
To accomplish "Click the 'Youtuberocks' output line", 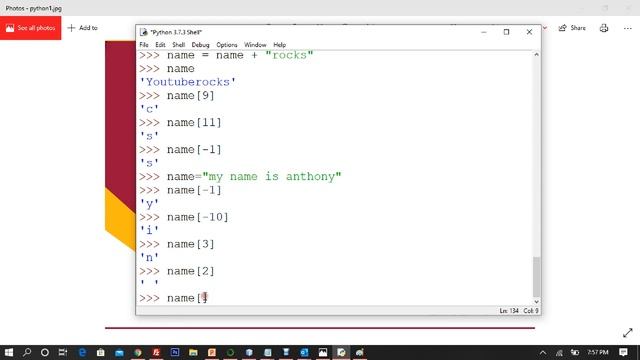I will (187, 82).
